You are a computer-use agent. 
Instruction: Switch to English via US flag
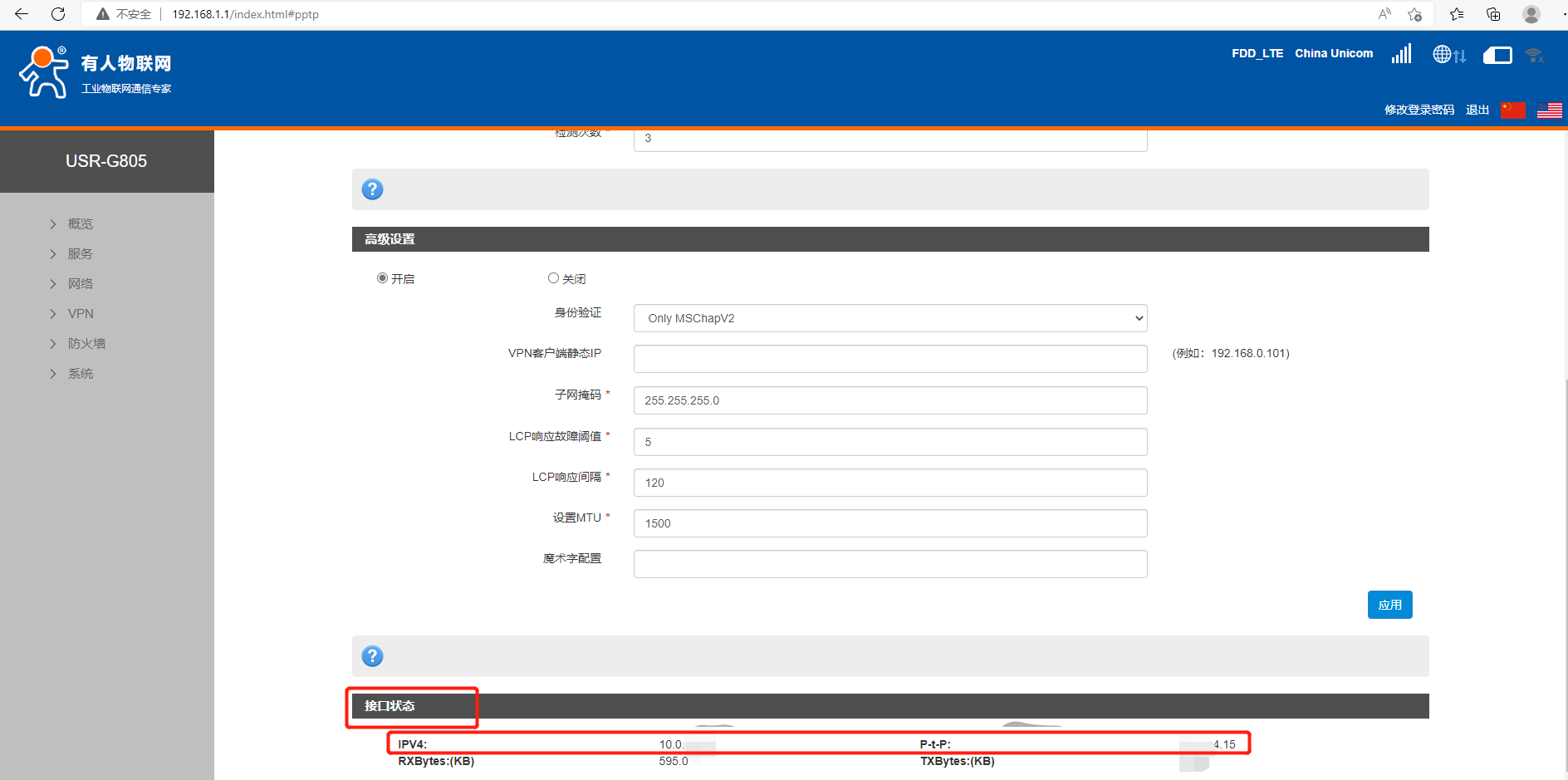pyautogui.click(x=1549, y=110)
